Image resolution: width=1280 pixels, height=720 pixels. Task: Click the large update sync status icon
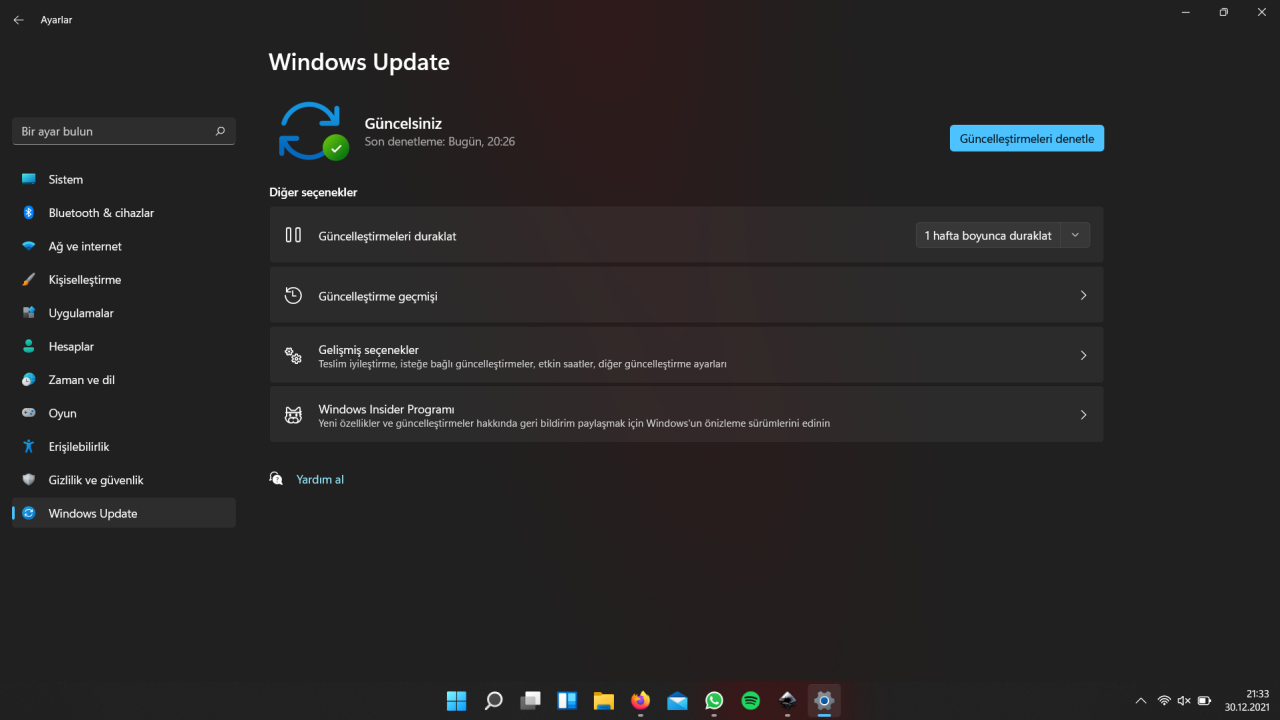312,131
